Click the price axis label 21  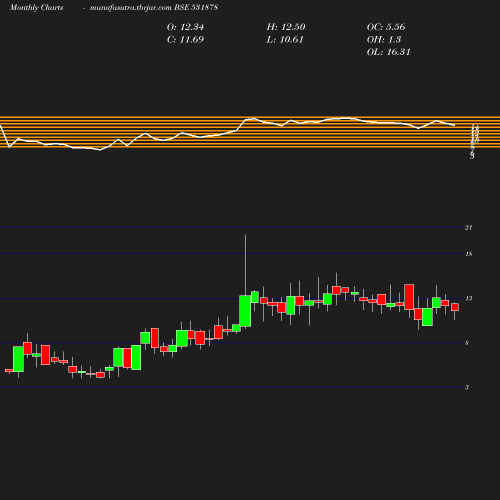click(468, 228)
